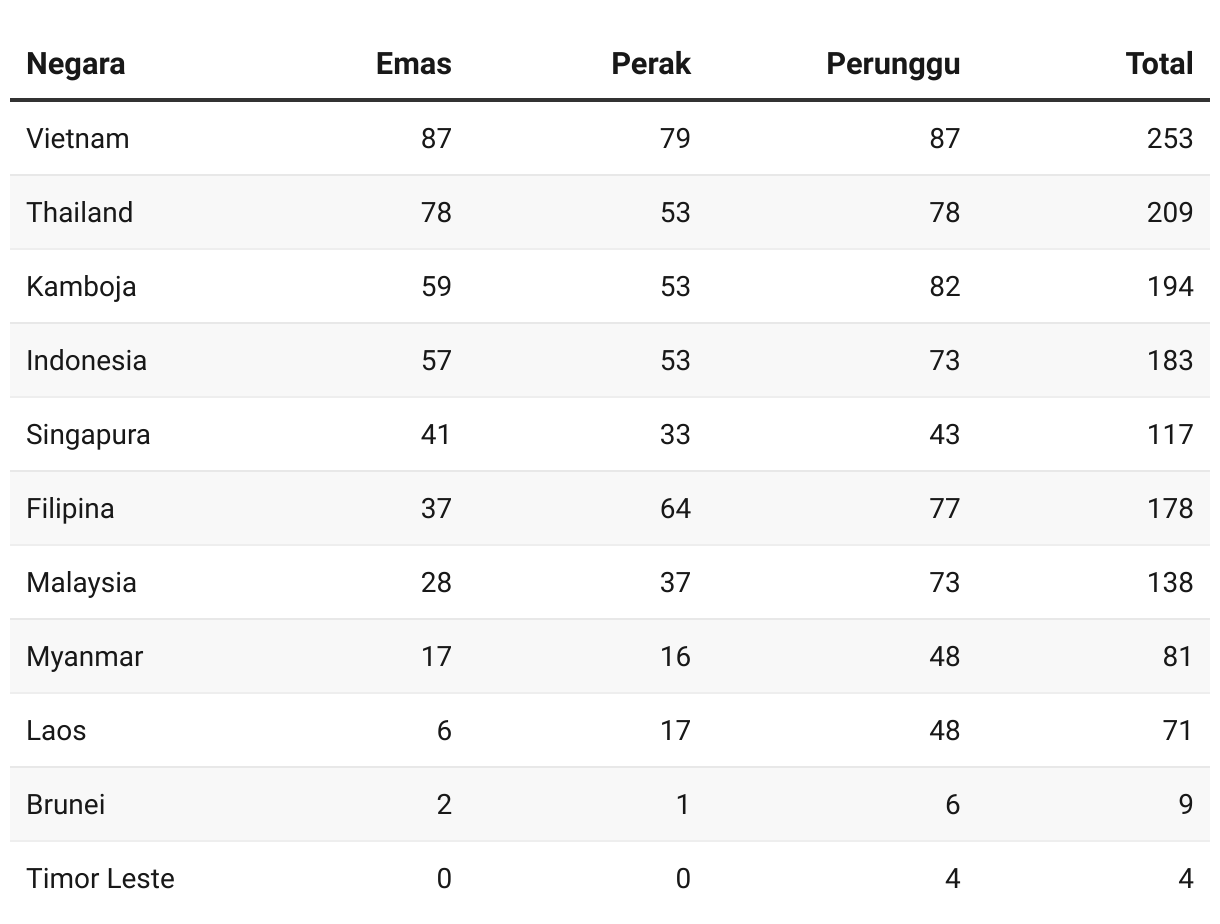Select Filipina's silver count 64
Viewport: 1220px width, 924px height.
675,508
